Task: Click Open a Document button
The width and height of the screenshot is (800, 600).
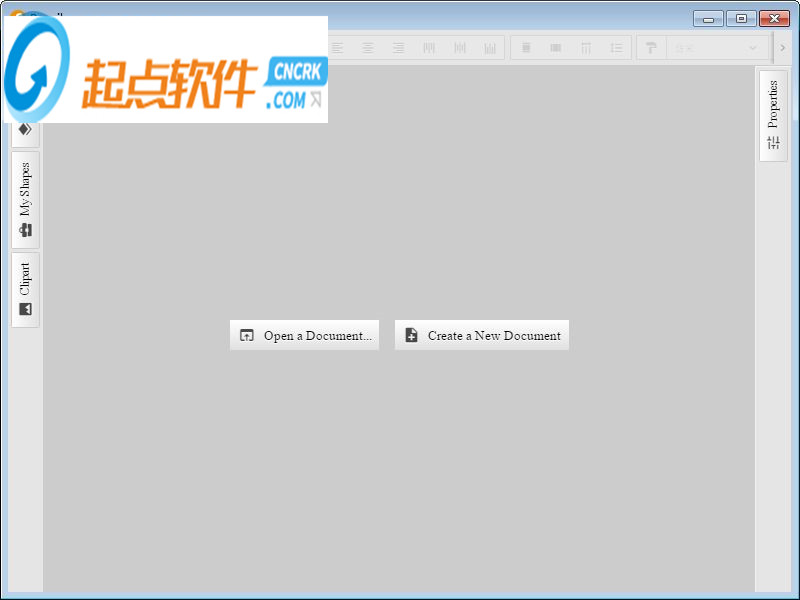Action: (305, 335)
